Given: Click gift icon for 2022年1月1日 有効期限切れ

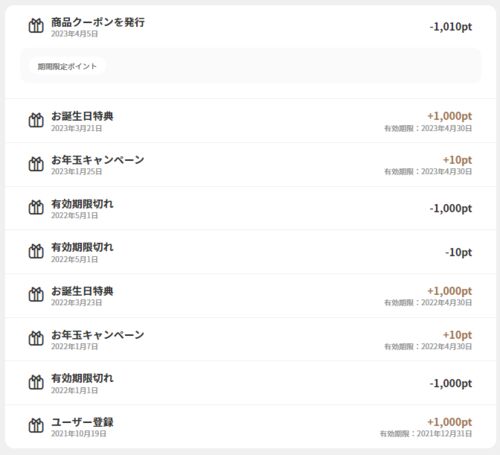Looking at the screenshot, I should point(36,382).
